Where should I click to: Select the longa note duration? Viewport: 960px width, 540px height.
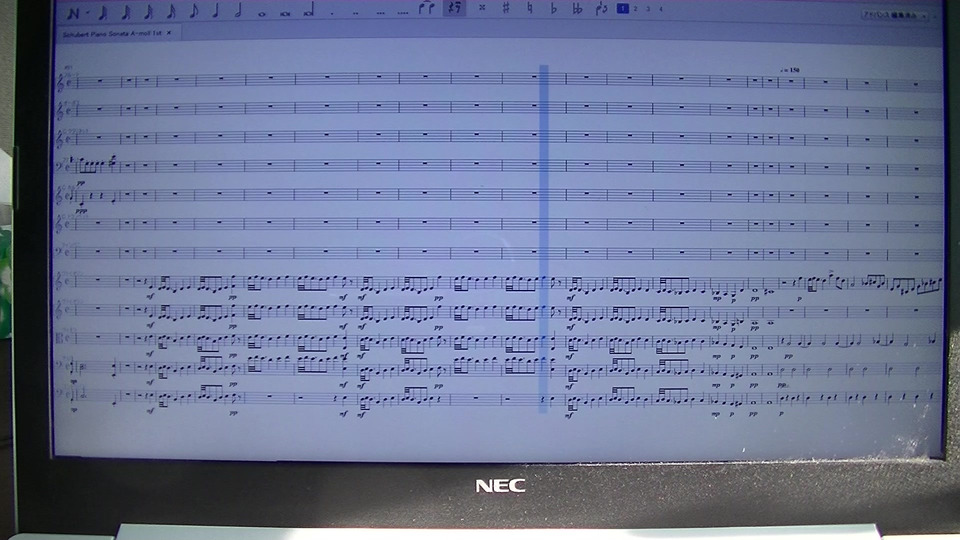click(x=309, y=10)
